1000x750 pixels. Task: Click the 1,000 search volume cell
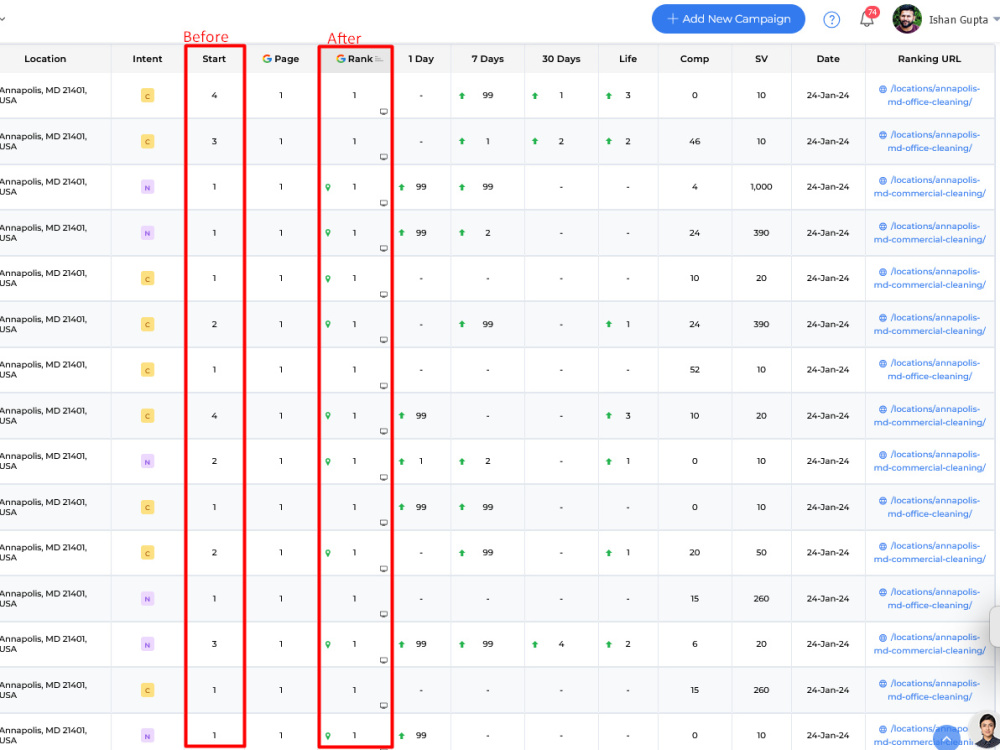click(x=761, y=188)
